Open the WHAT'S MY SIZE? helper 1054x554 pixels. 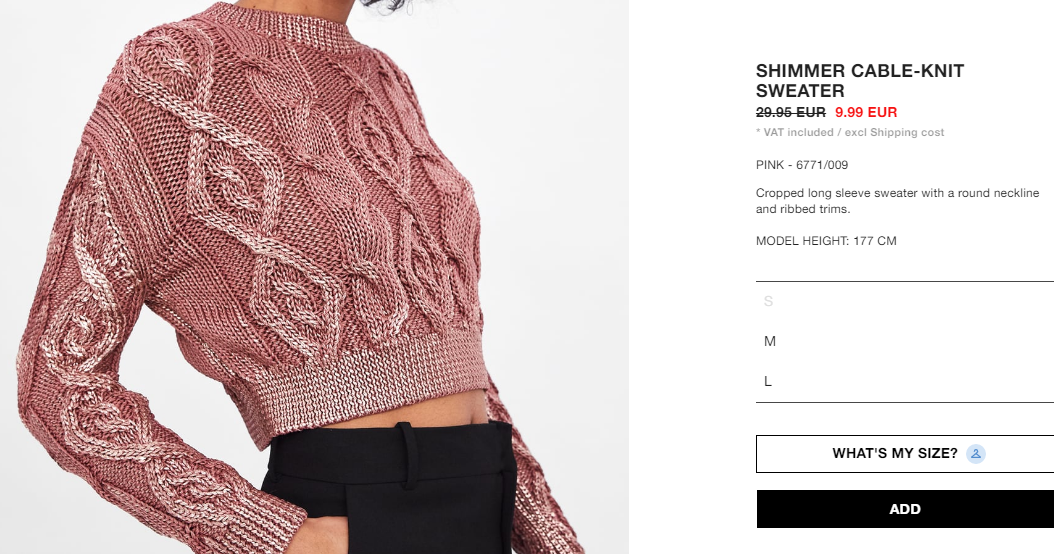905,454
